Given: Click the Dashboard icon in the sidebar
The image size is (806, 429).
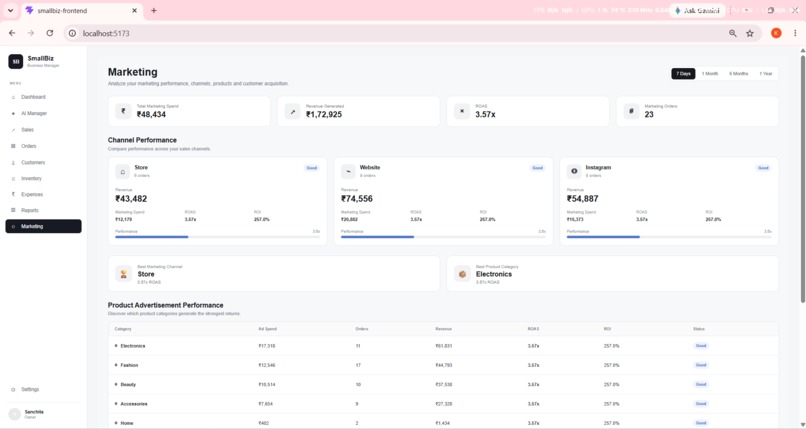Looking at the screenshot, I should 13,97.
